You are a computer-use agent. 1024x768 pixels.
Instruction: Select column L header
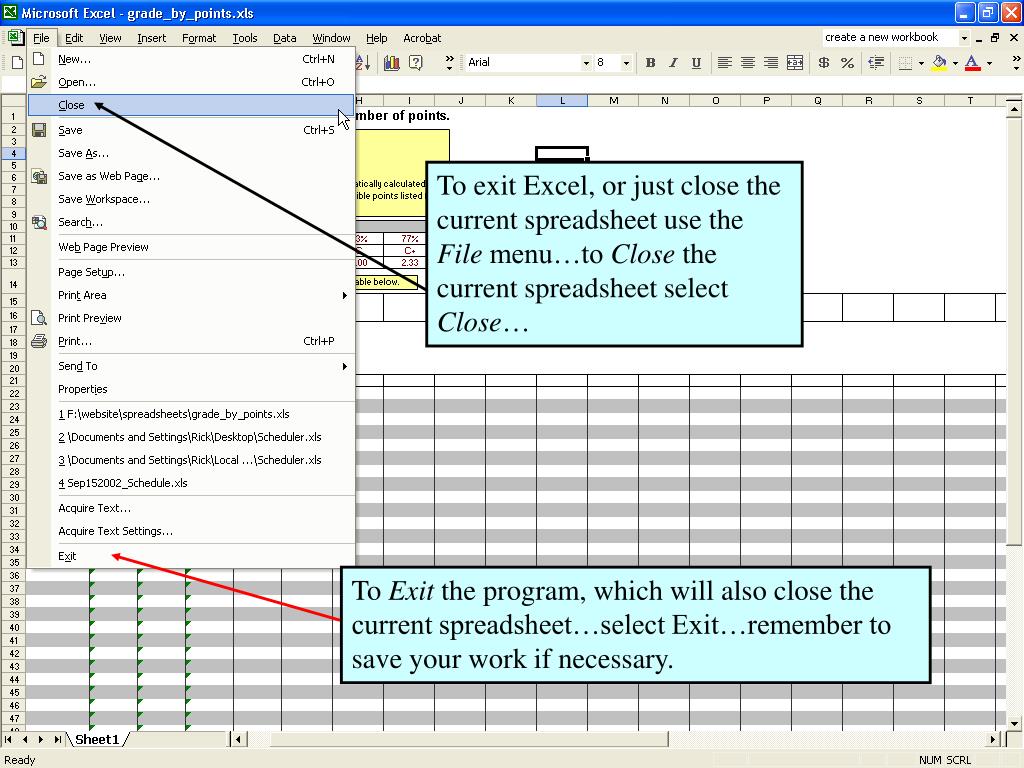[562, 101]
